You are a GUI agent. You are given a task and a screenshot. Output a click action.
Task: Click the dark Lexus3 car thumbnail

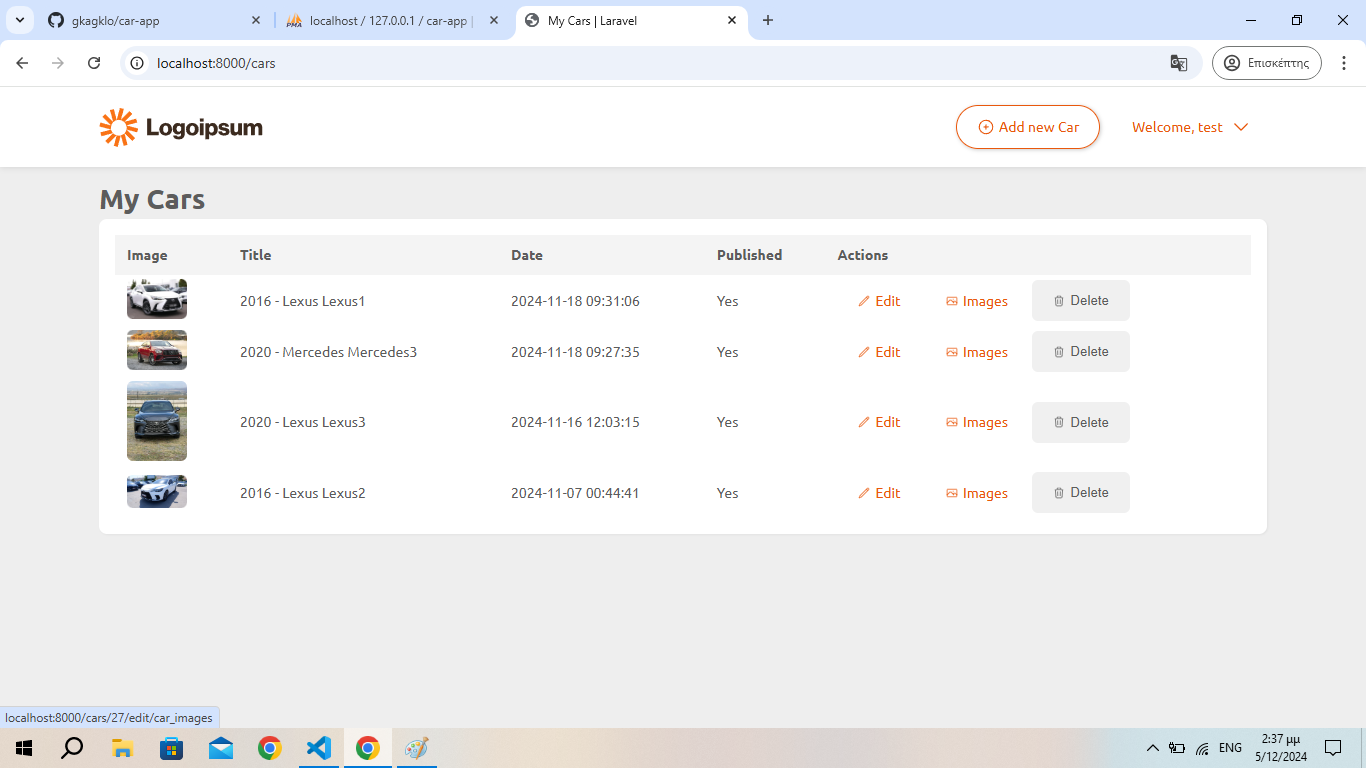pos(157,421)
